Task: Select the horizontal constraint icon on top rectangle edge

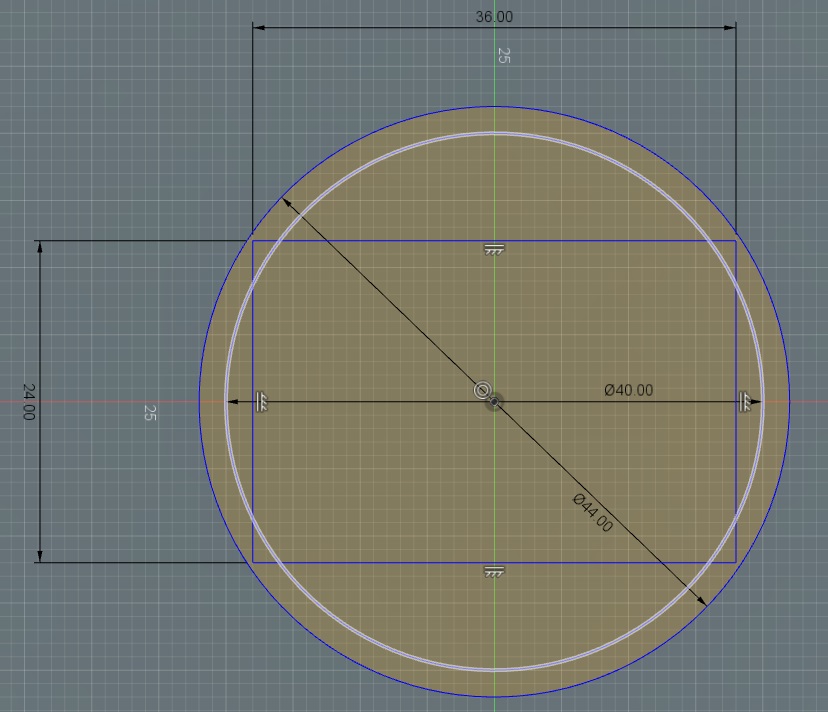Action: click(493, 249)
